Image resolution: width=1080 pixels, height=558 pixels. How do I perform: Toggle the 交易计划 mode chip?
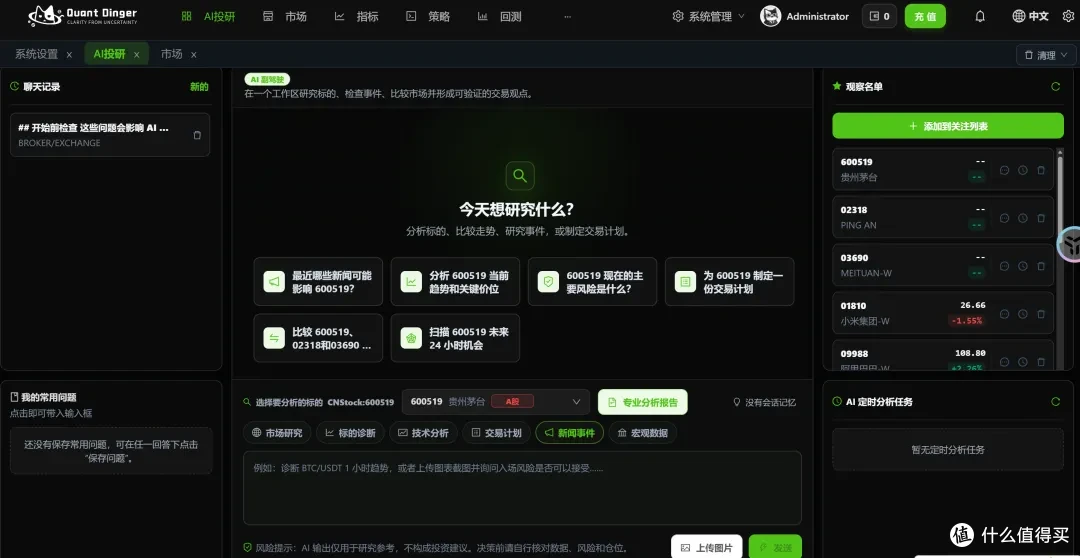(x=497, y=433)
